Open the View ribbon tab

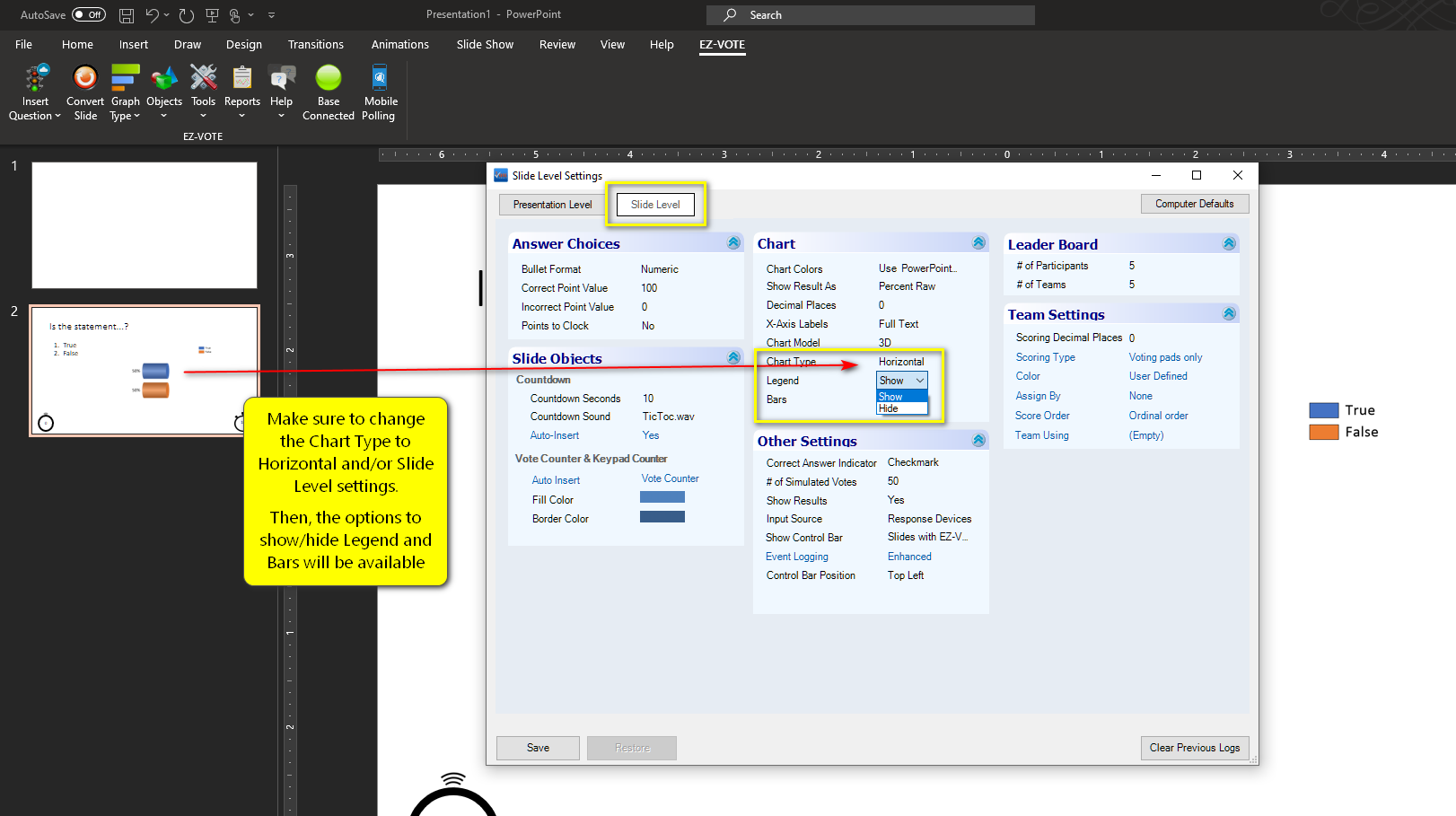pyautogui.click(x=612, y=44)
